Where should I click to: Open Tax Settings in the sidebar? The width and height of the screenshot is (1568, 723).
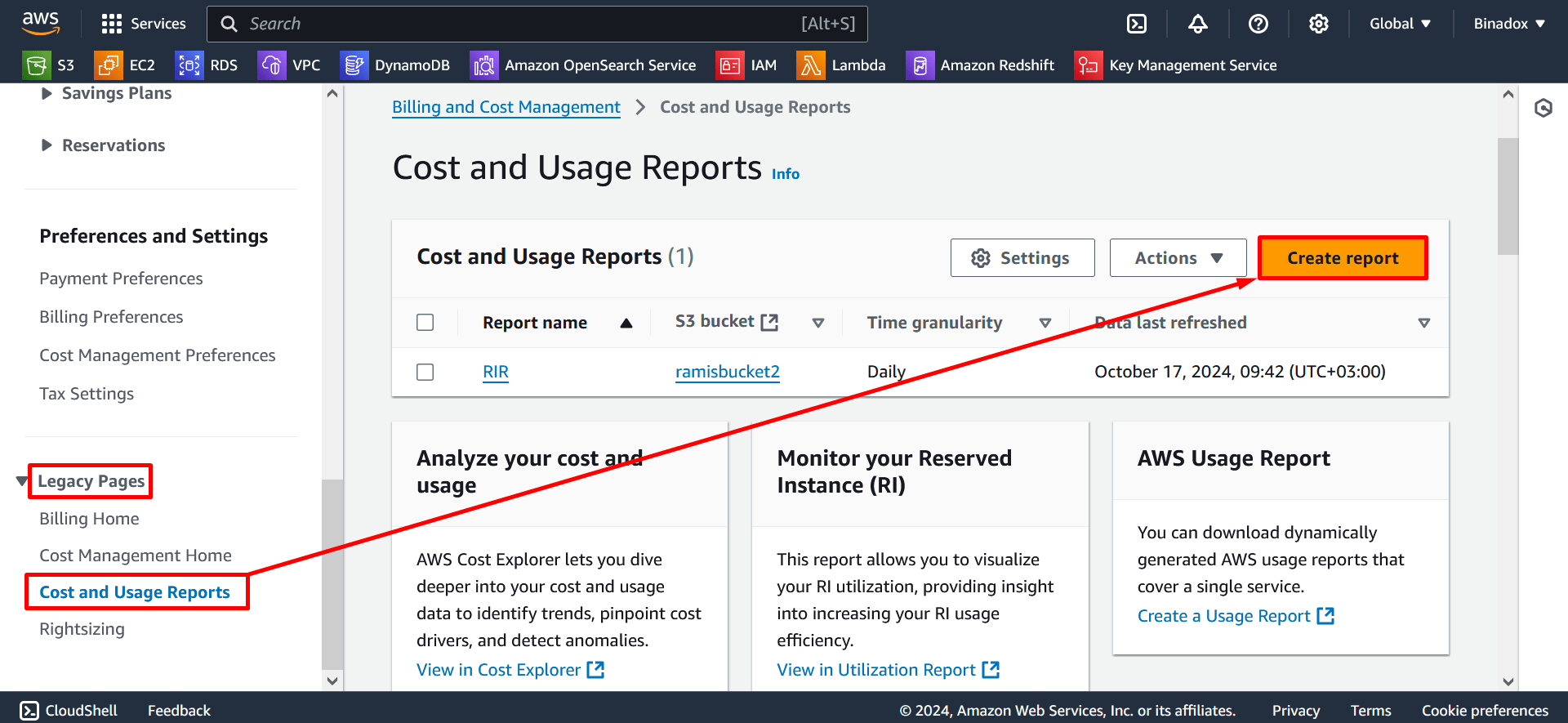pyautogui.click(x=87, y=394)
